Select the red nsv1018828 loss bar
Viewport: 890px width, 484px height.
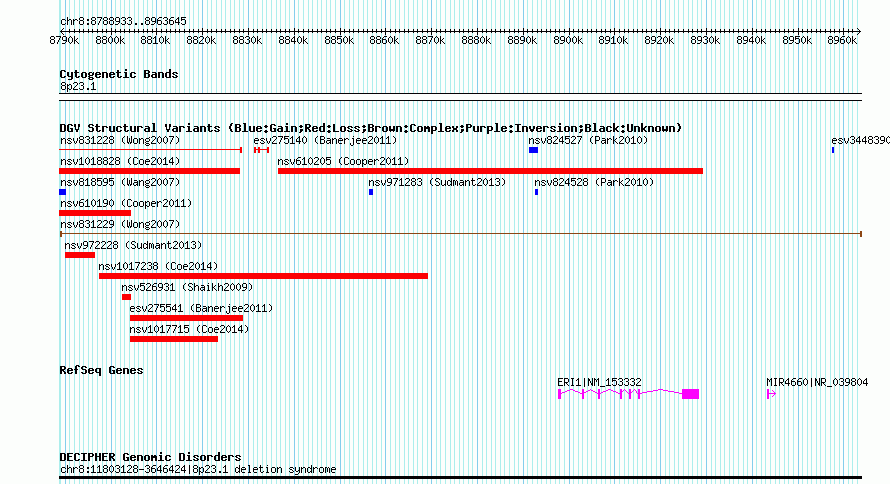(149, 171)
